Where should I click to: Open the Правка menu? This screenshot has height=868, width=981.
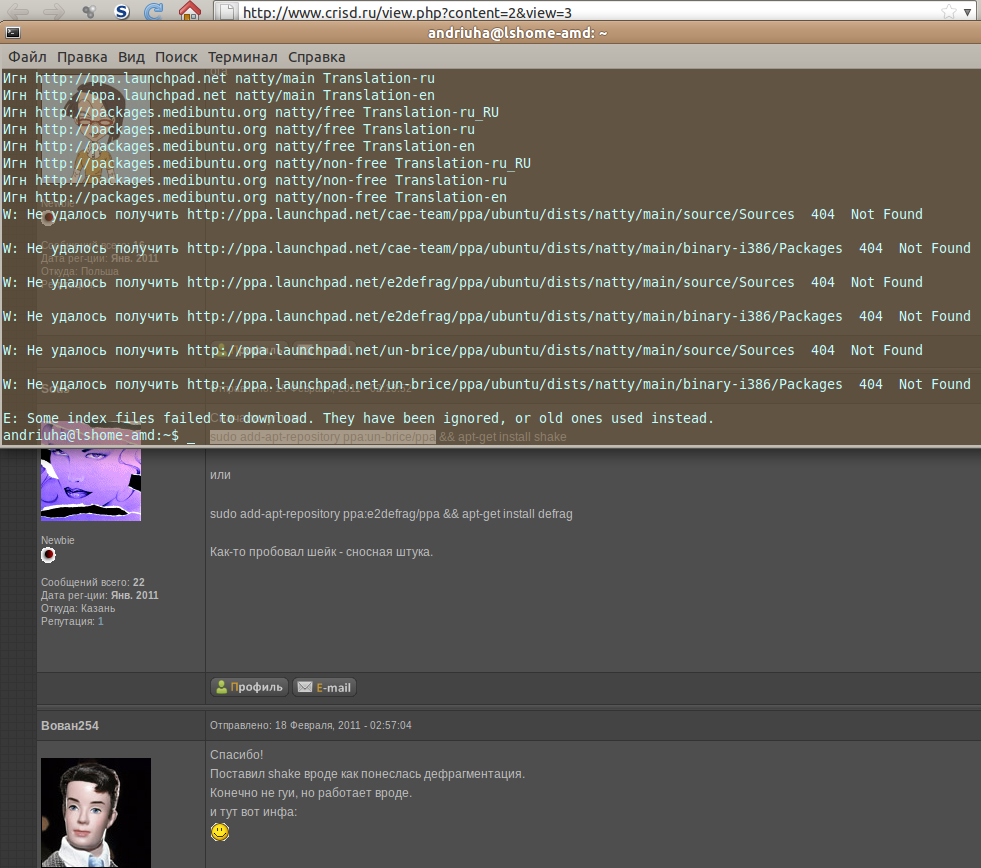pos(82,57)
